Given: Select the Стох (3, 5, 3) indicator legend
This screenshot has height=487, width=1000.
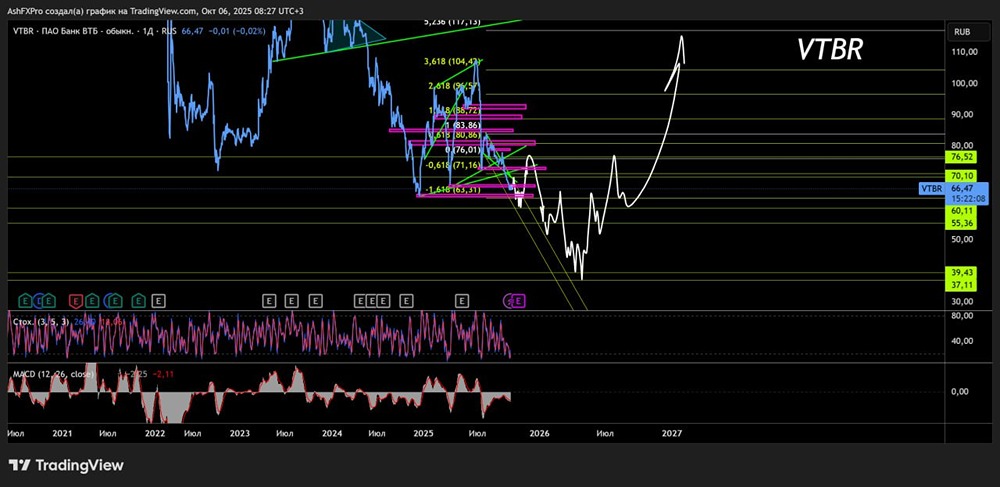Looking at the screenshot, I should (40, 321).
